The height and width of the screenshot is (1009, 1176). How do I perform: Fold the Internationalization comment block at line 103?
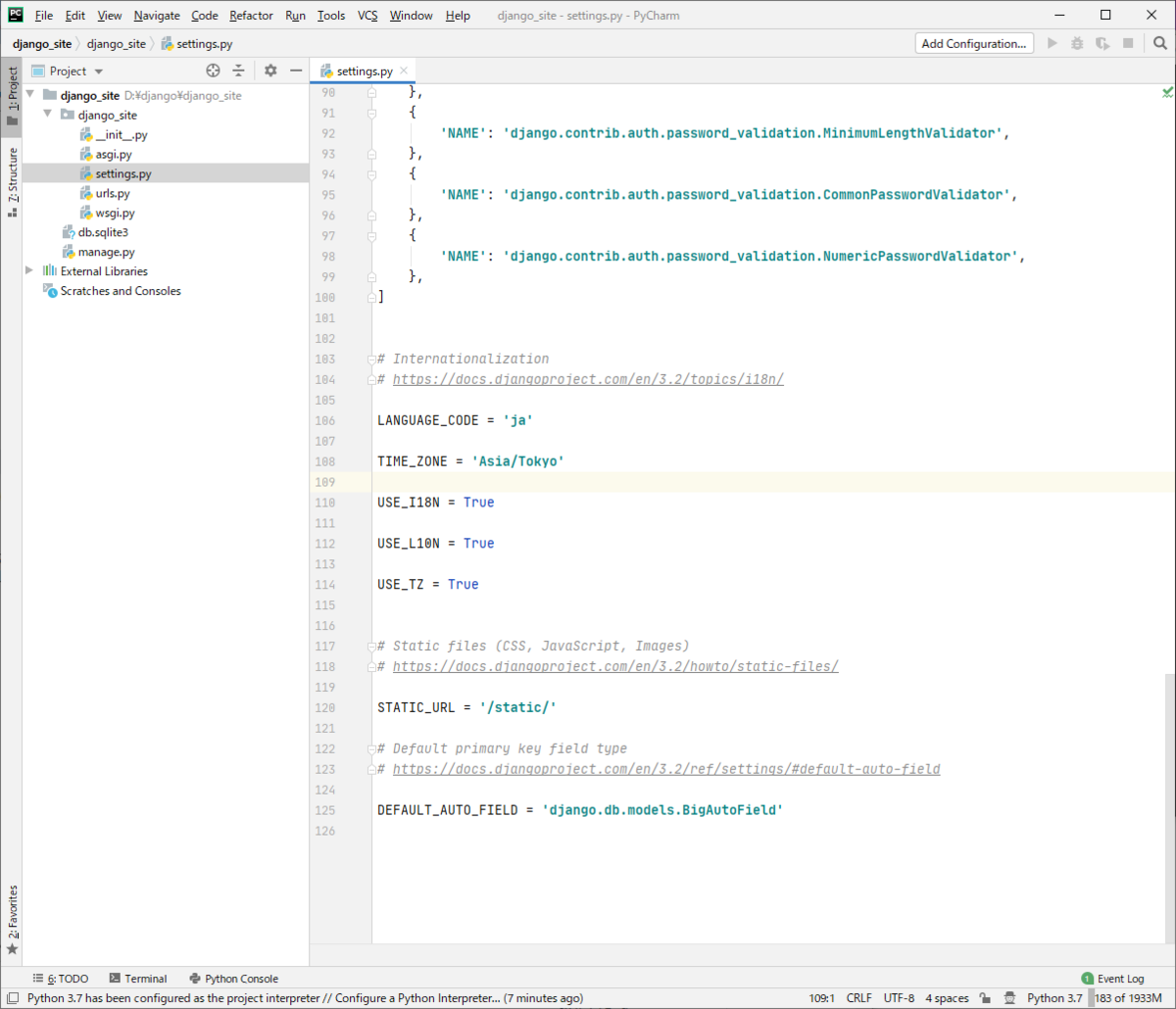coord(371,360)
